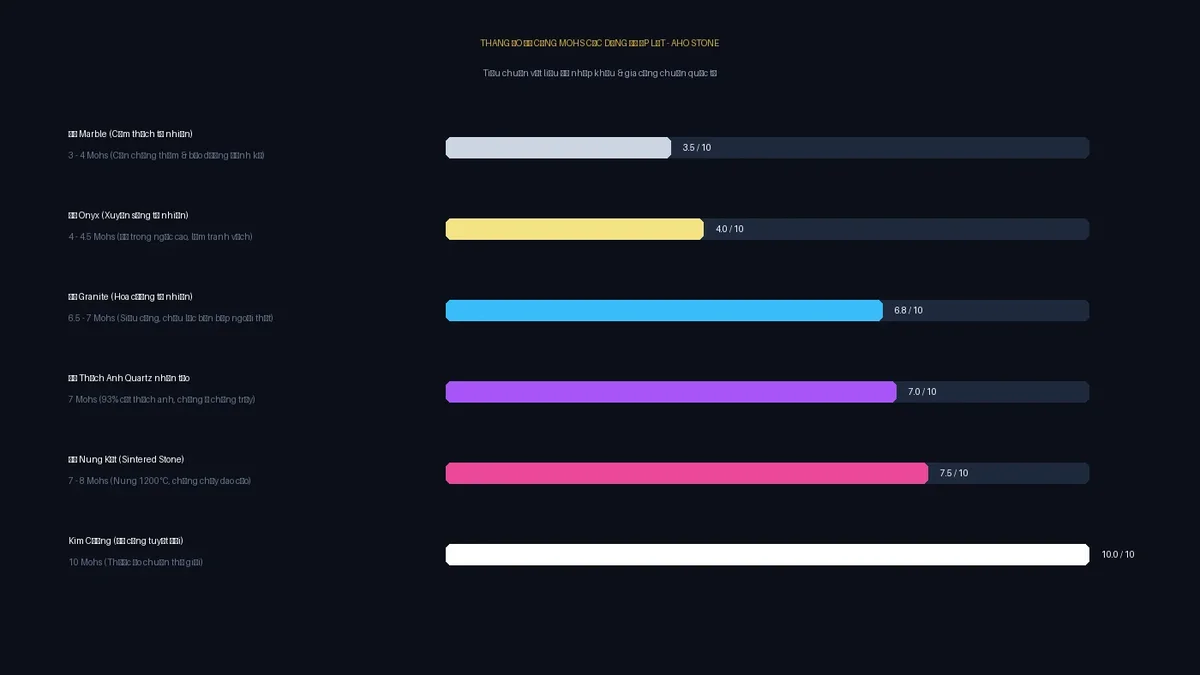The width and height of the screenshot is (1200, 675).
Task: Select the 6.8 / 10 value label
Action: (x=909, y=310)
